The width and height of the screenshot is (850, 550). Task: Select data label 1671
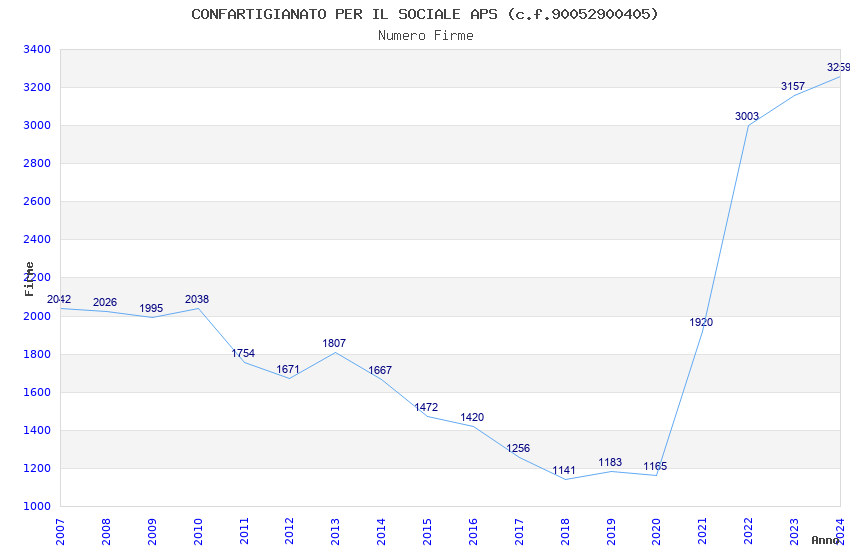tap(288, 370)
